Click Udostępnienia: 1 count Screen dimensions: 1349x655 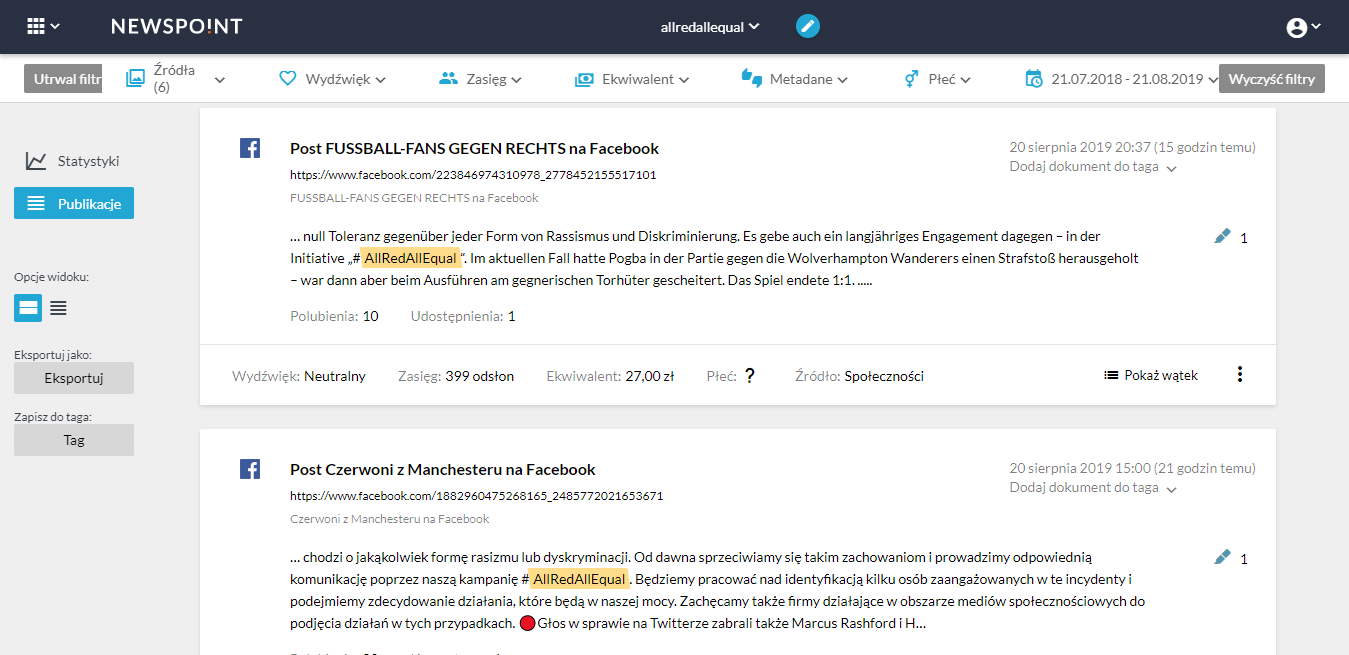(x=463, y=316)
